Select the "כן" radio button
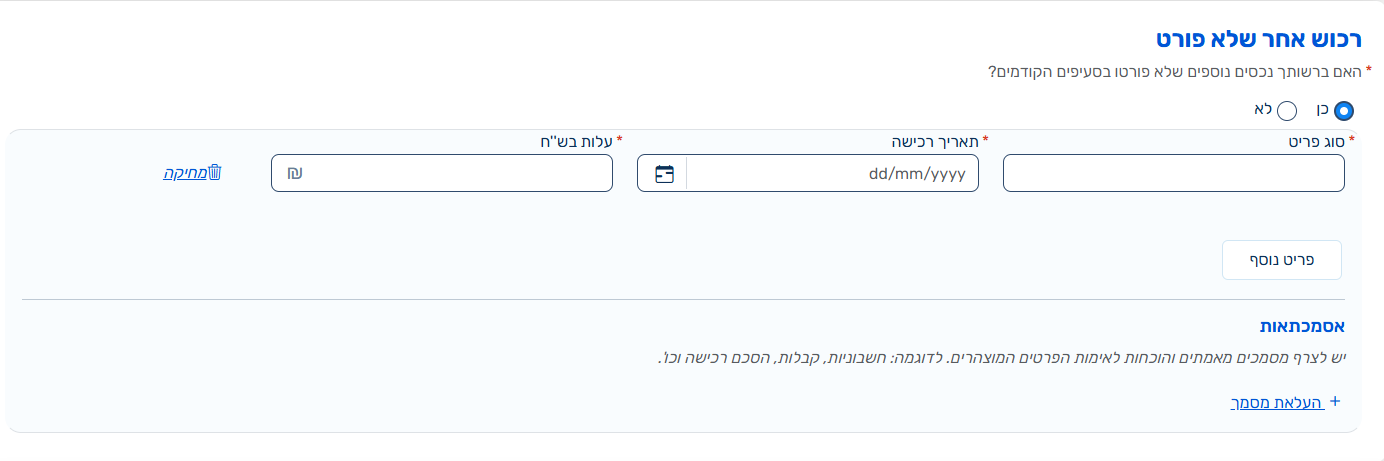Screen dimensions: 1384x461 [1344, 111]
